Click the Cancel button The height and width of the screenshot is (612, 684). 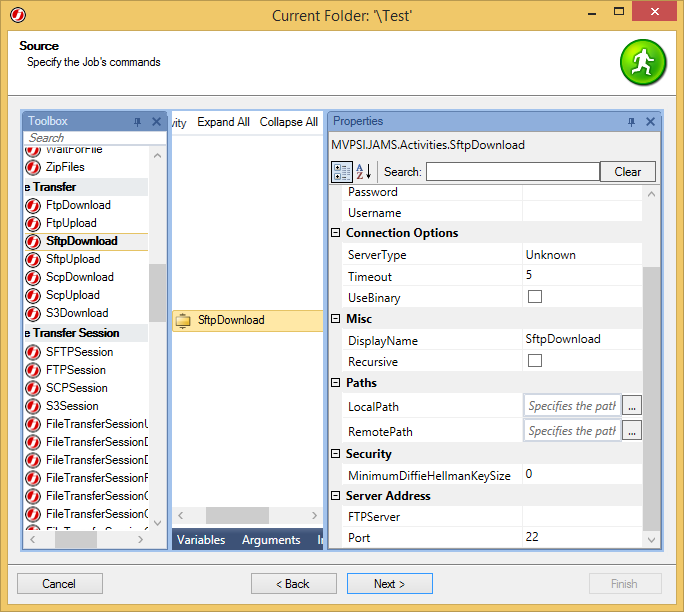coord(60,584)
